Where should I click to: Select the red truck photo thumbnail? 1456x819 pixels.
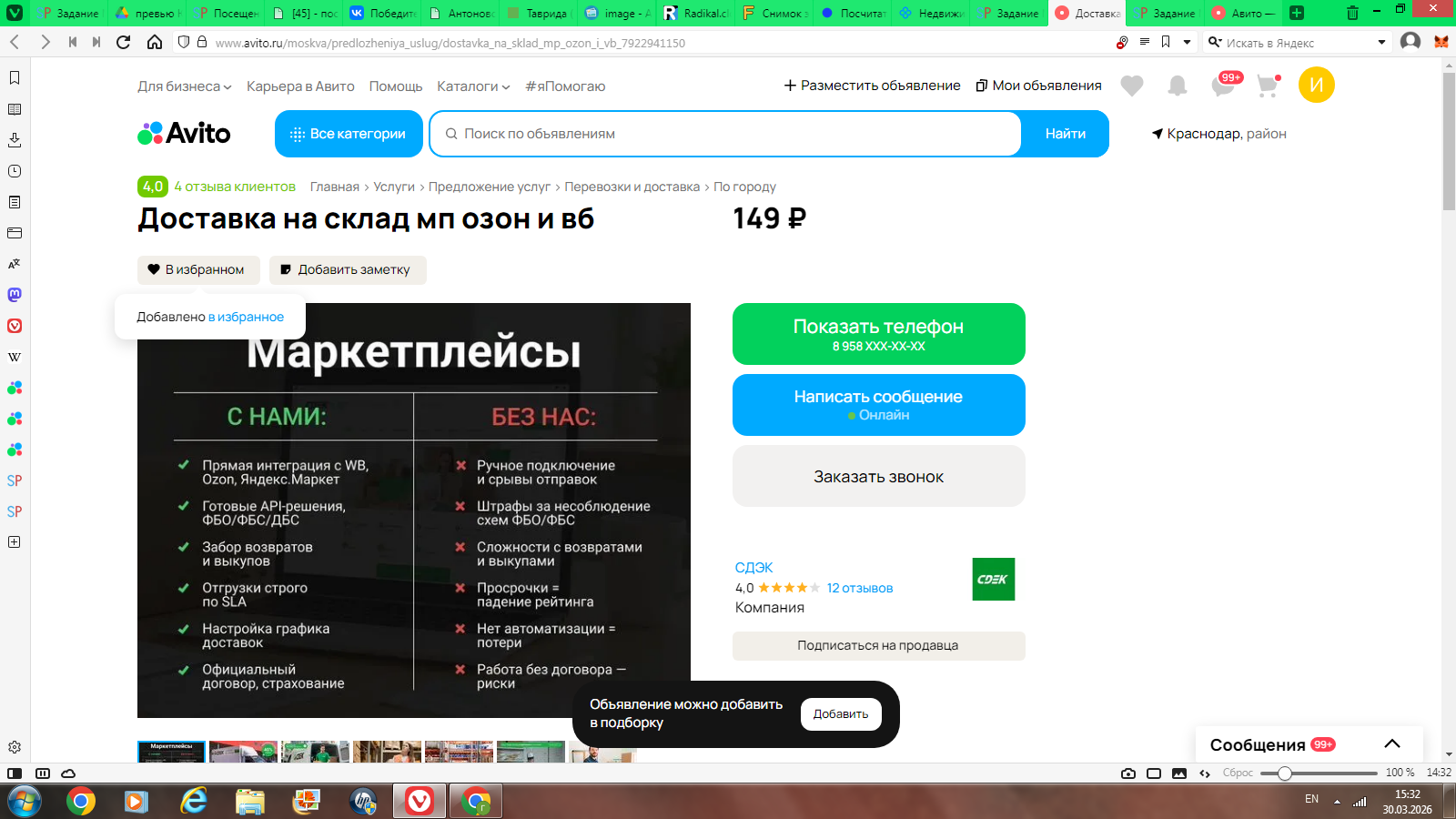[x=243, y=752]
